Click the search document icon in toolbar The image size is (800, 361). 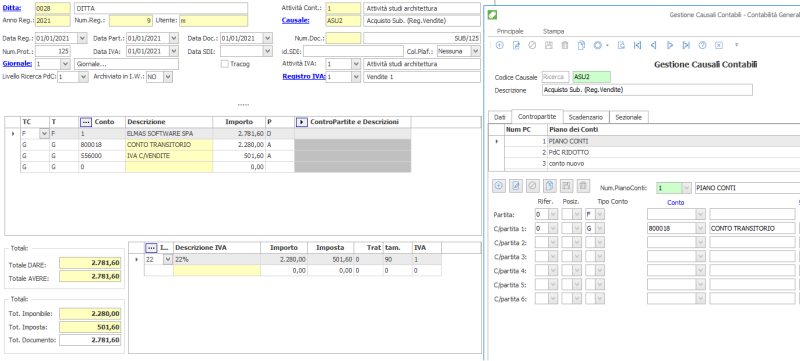(621, 45)
